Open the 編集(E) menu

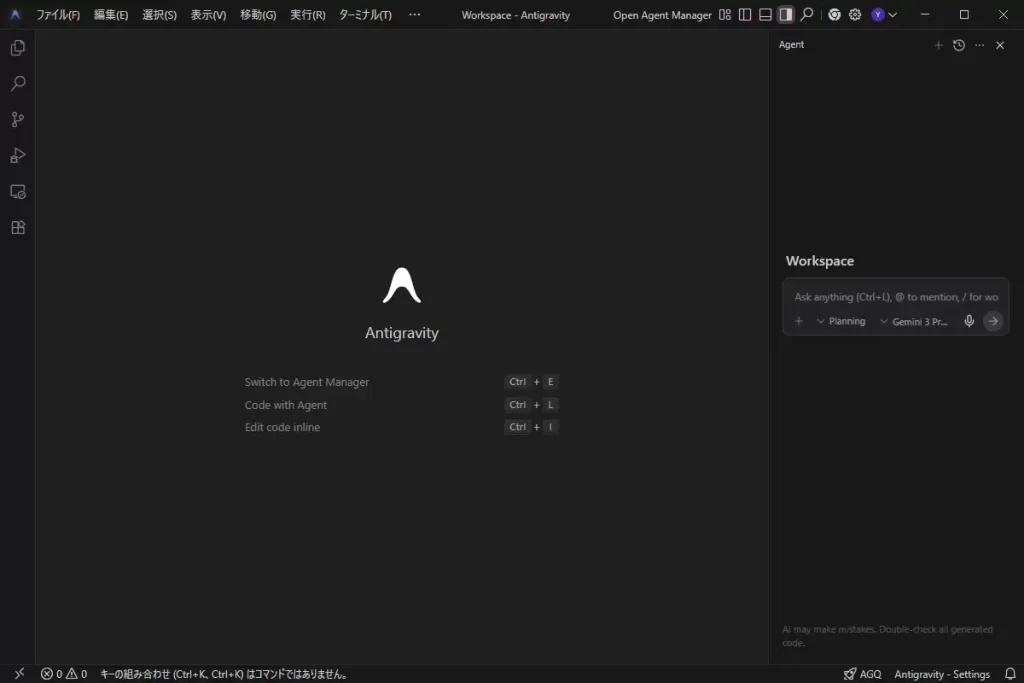pos(111,14)
